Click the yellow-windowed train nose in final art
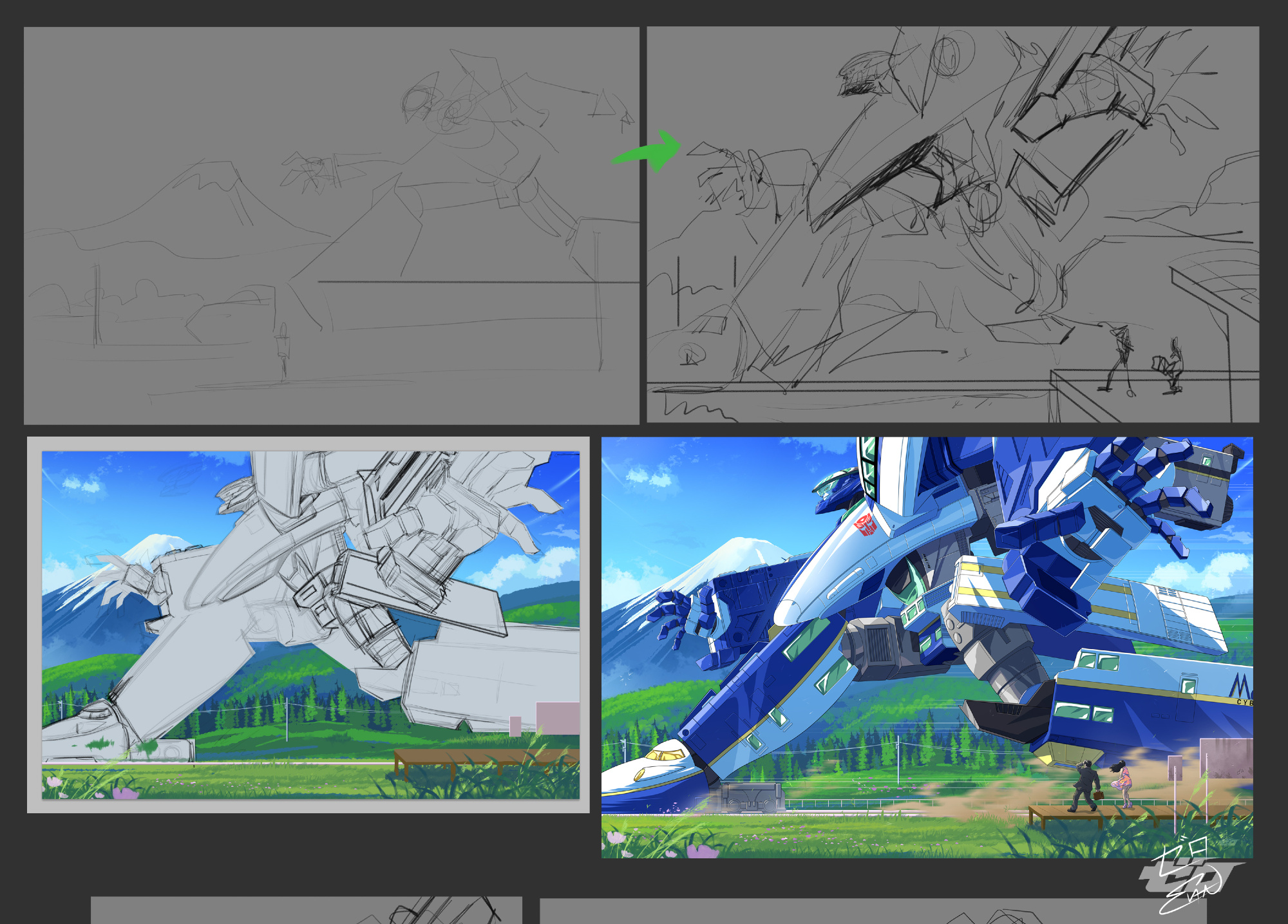Viewport: 1288px width, 924px height. pos(663,755)
